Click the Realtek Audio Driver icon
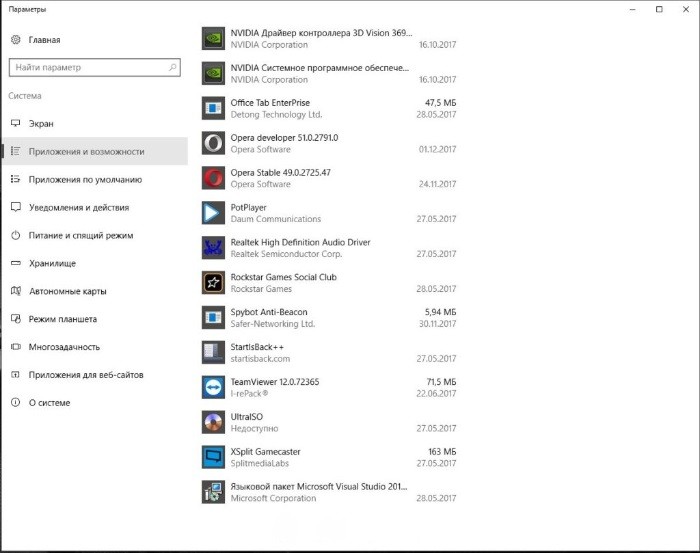The image size is (700, 553). tap(213, 248)
